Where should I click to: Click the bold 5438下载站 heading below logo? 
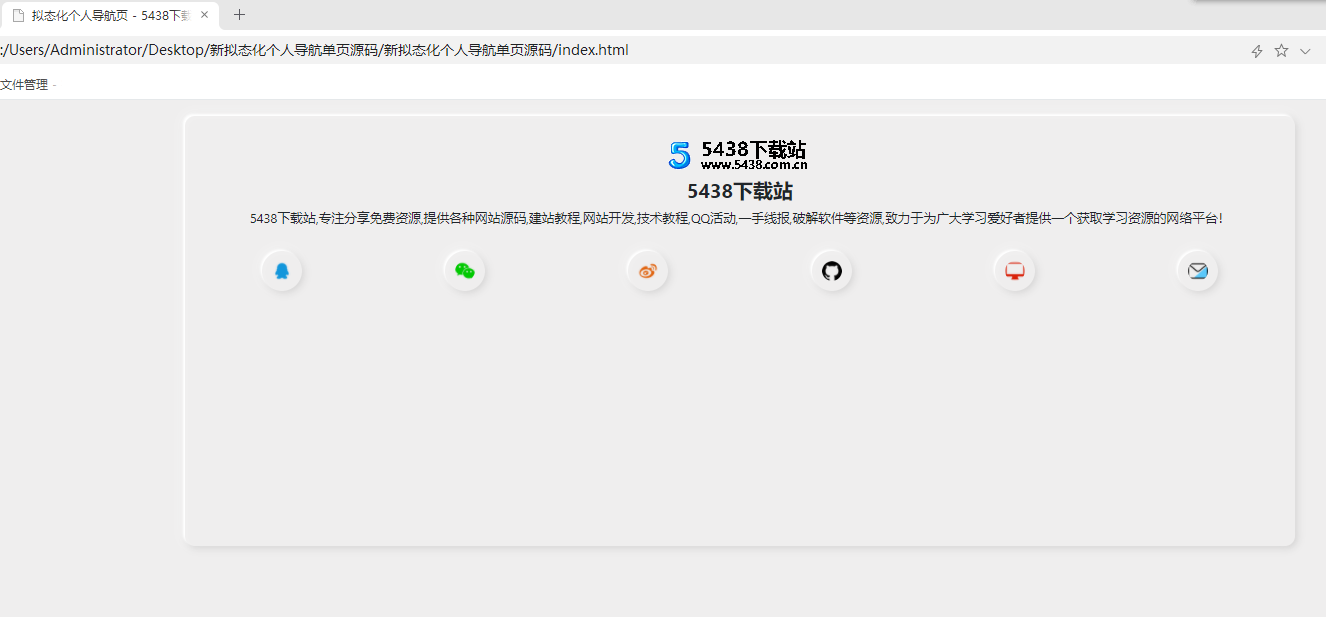739,191
